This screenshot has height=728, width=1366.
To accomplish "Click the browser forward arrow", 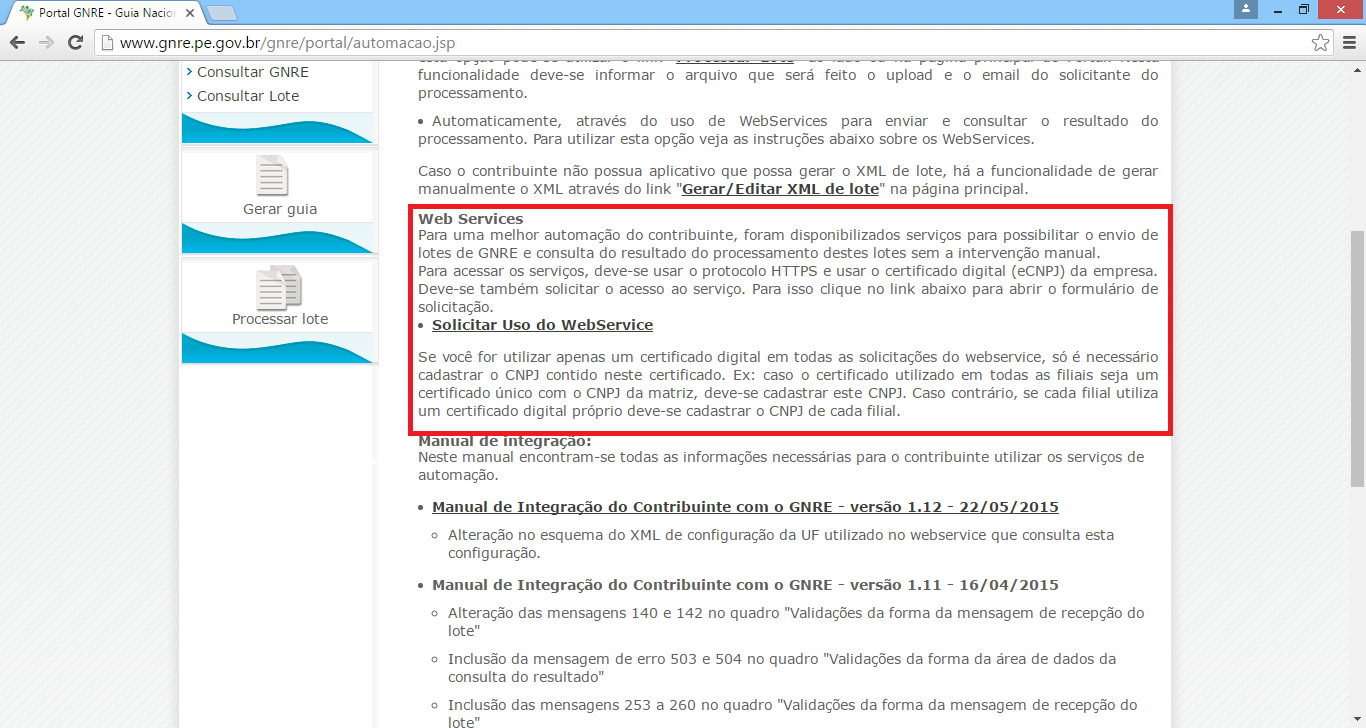I will point(46,43).
